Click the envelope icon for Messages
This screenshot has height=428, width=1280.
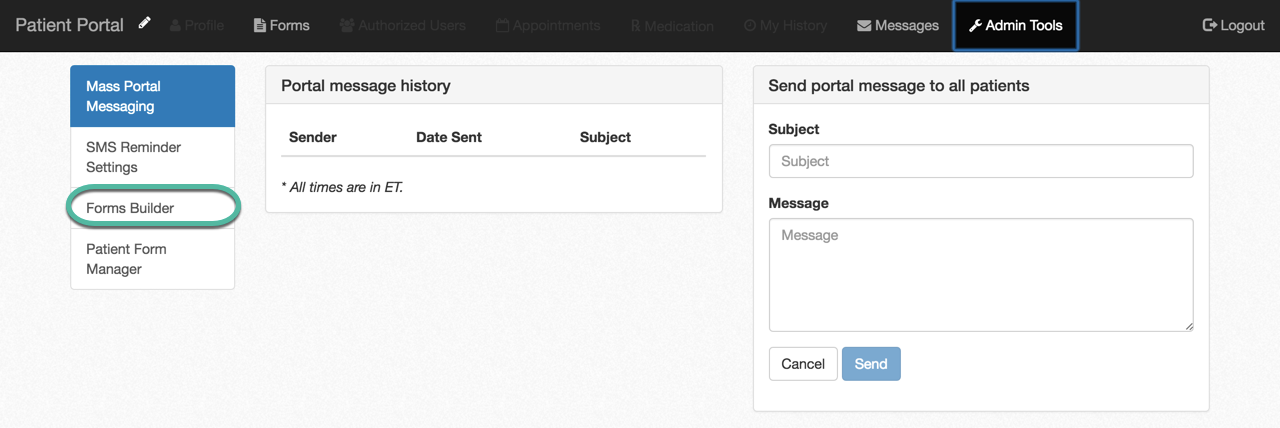pyautogui.click(x=864, y=26)
